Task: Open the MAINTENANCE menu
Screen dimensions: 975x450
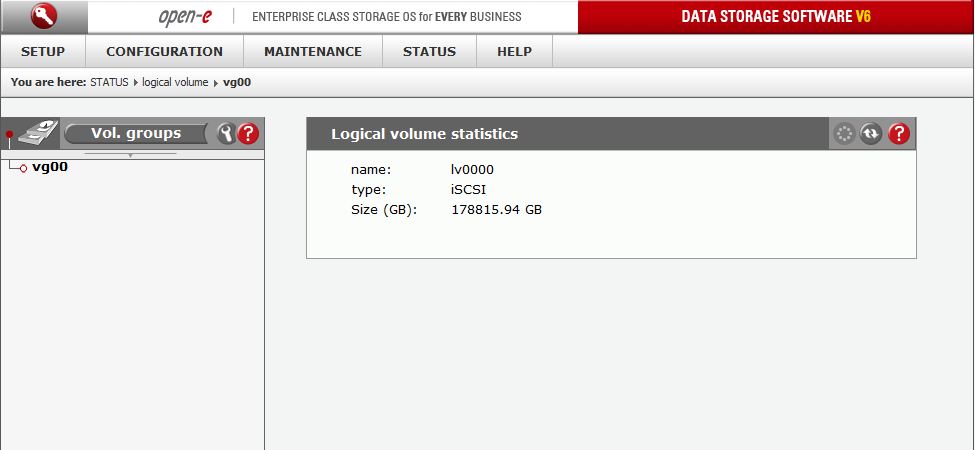Action: click(x=313, y=52)
